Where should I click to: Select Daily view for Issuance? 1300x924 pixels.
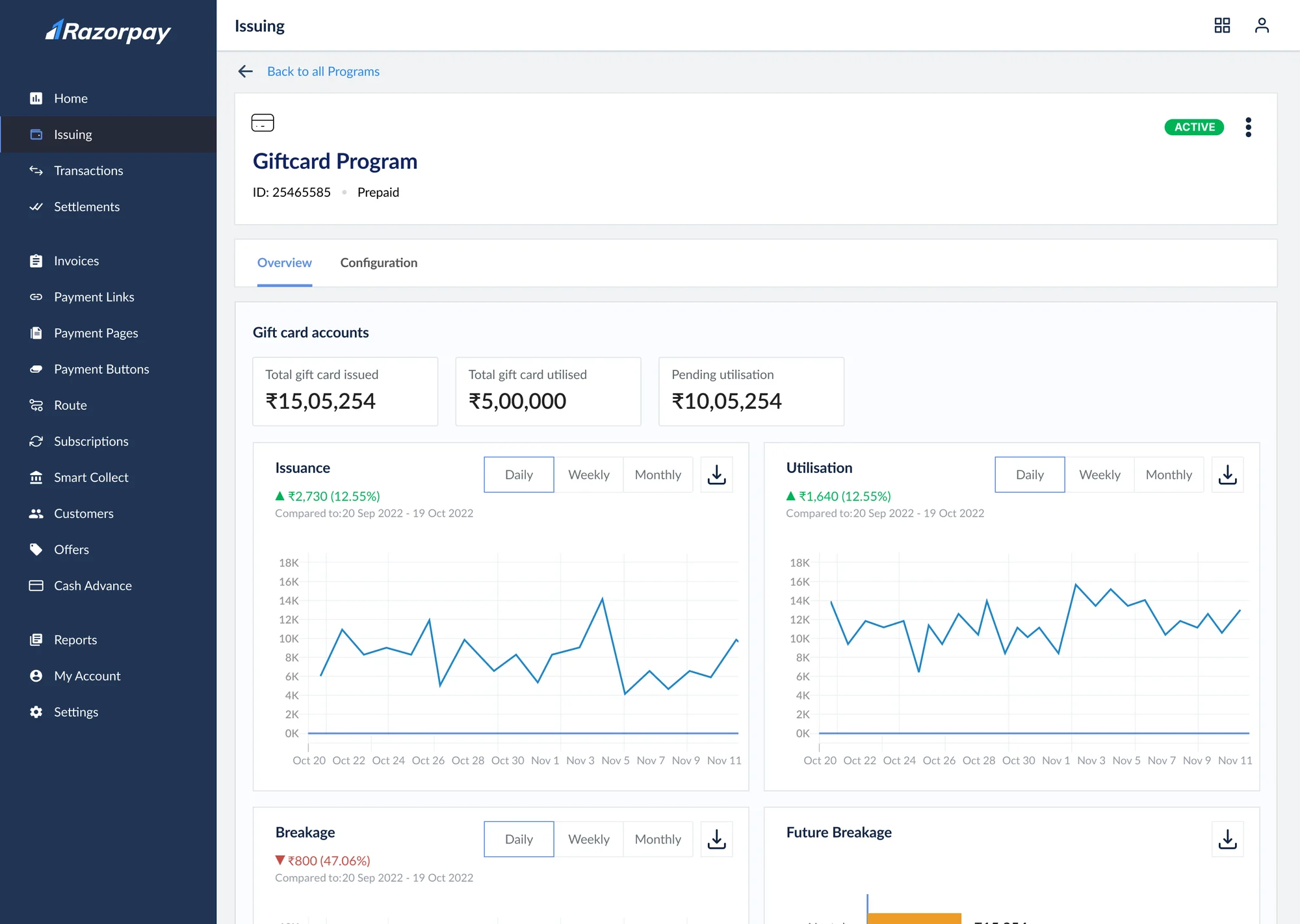519,475
